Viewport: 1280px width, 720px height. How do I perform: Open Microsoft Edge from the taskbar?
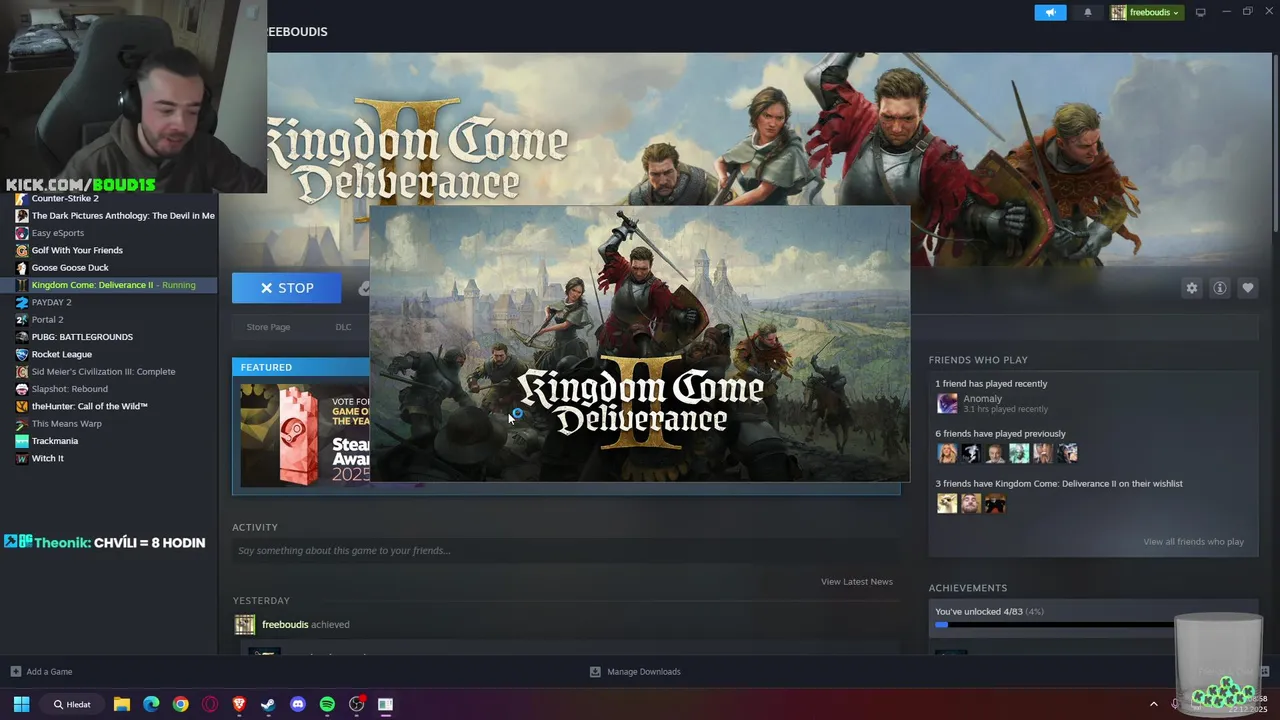click(x=151, y=704)
